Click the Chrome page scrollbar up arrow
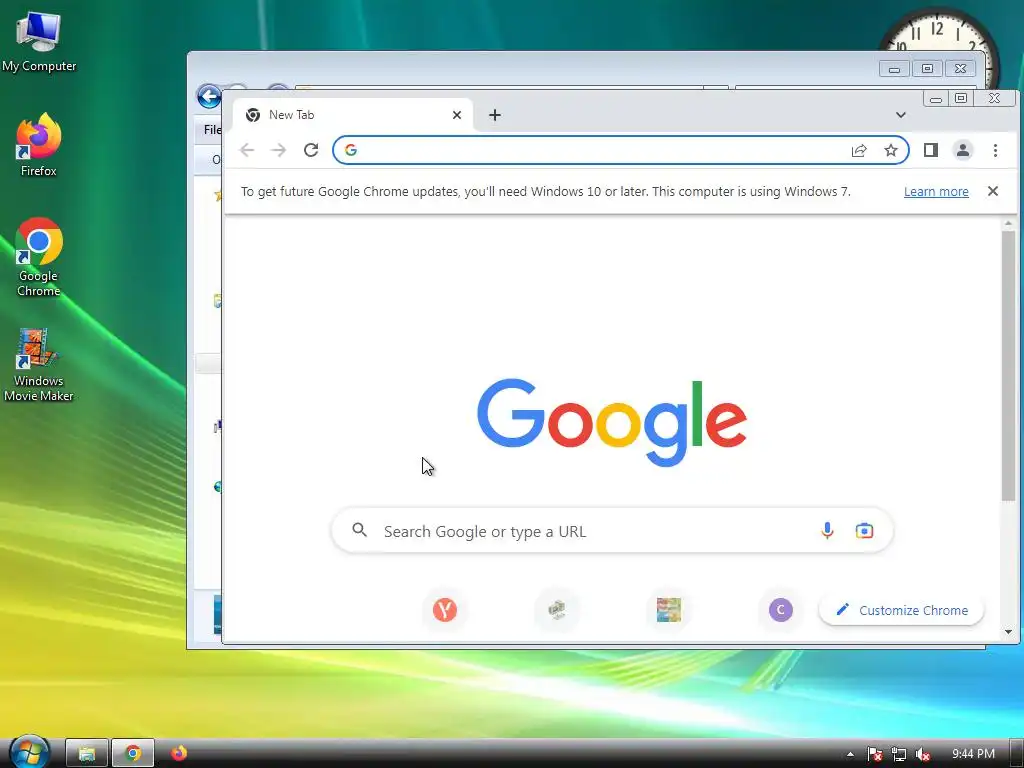This screenshot has height=768, width=1024. pyautogui.click(x=1008, y=223)
